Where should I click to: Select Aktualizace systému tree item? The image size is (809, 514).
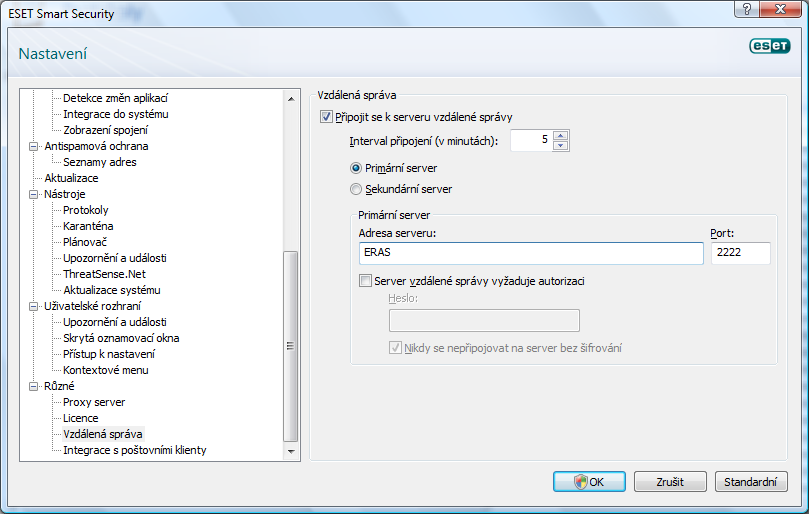click(111, 290)
